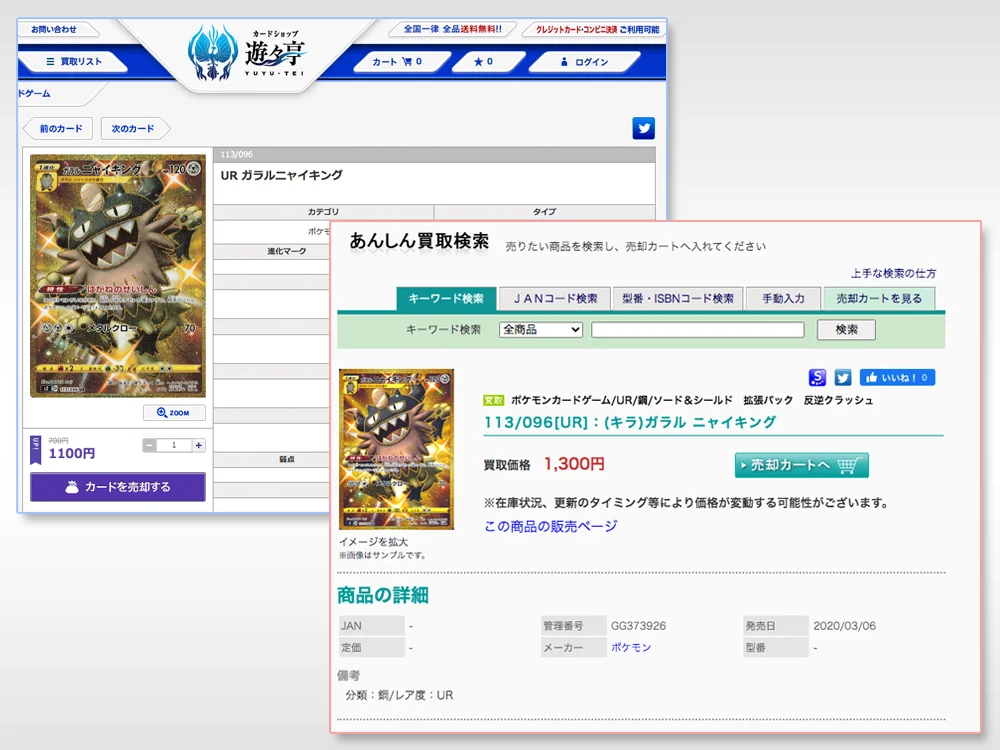
Task: Click the Facebook いいね! like button
Action: (x=897, y=378)
